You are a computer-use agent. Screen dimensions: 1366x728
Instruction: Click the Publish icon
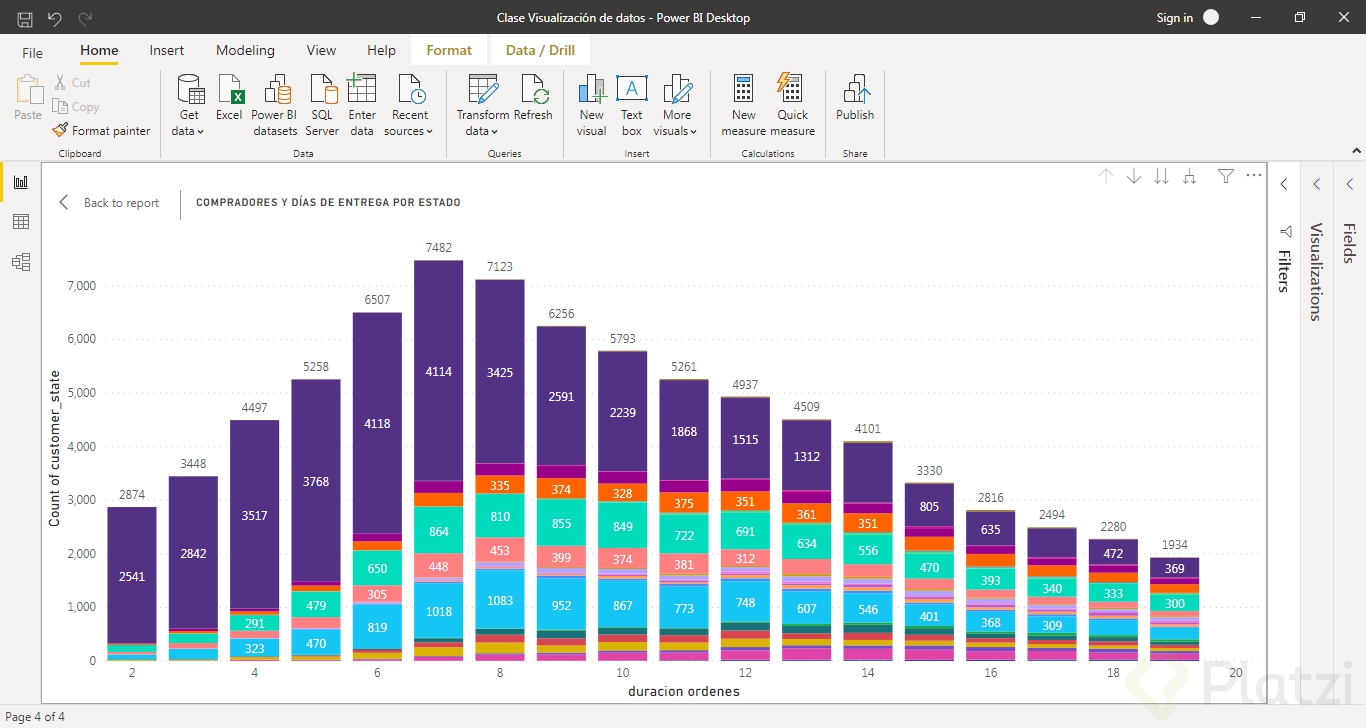(x=855, y=90)
